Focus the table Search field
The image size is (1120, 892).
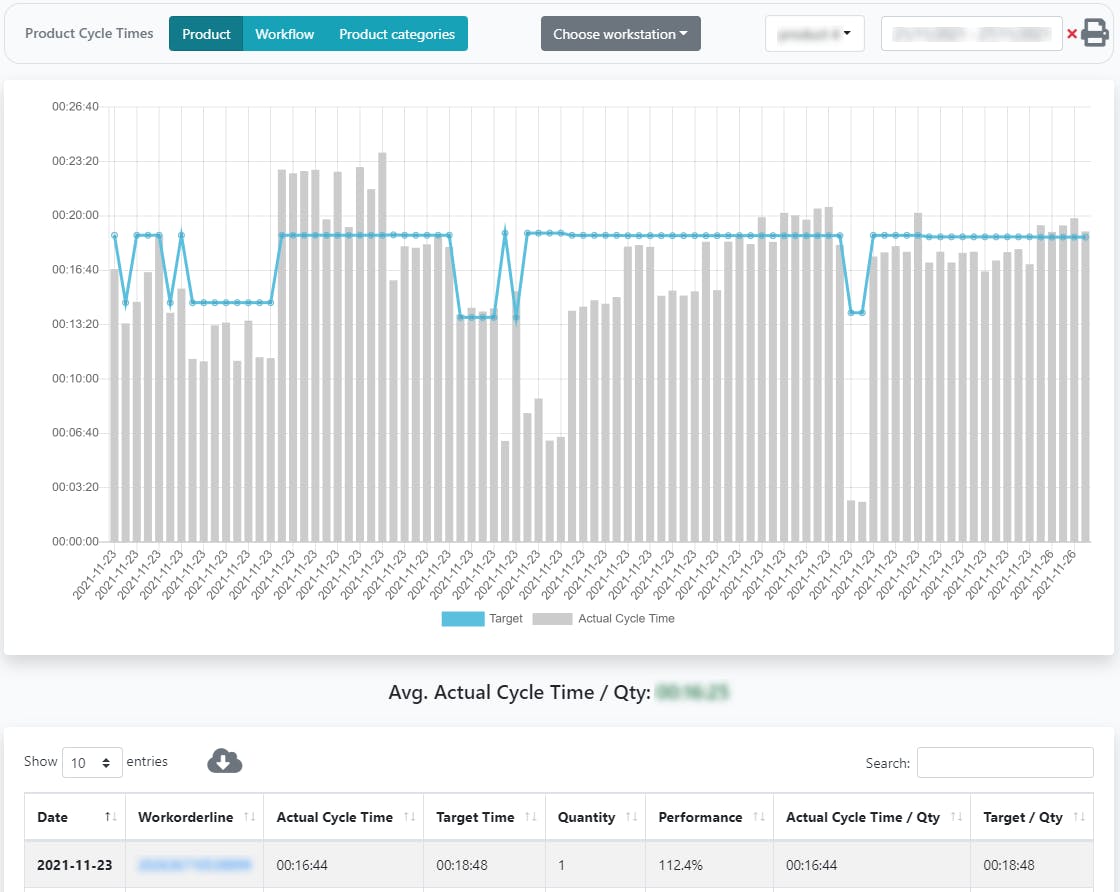[x=1005, y=763]
